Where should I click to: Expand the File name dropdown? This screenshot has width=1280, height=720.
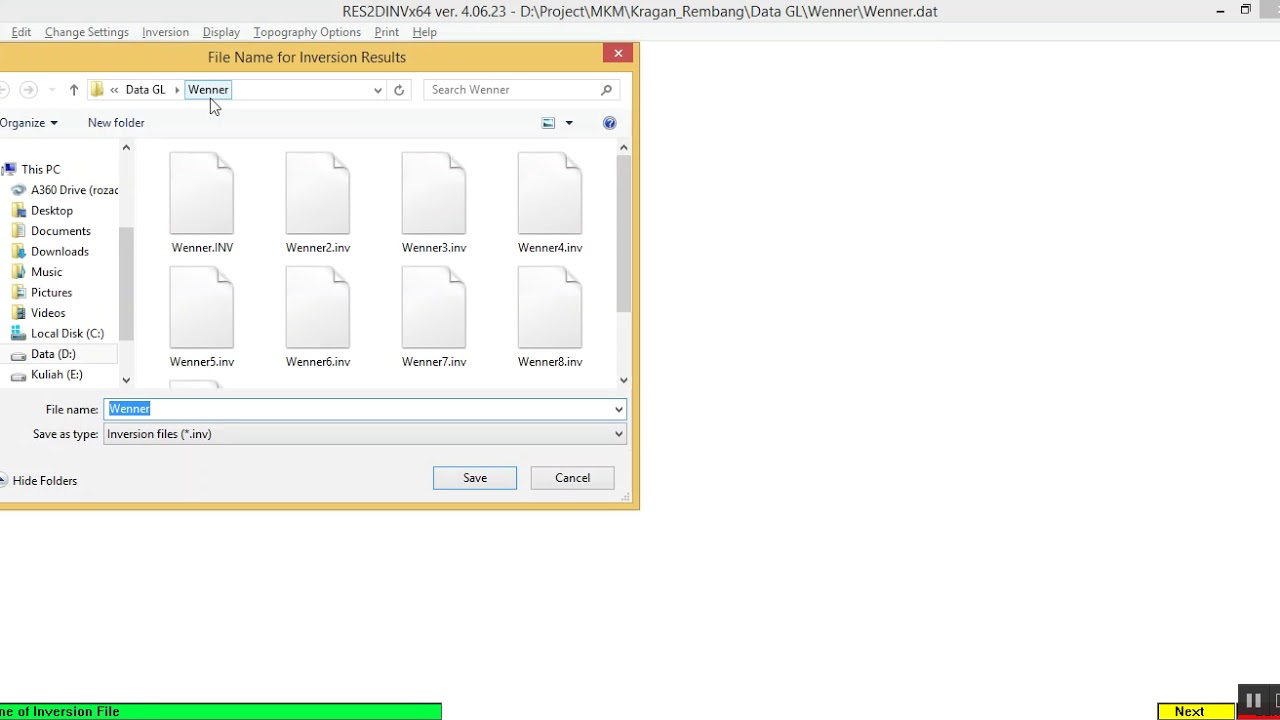[x=618, y=409]
